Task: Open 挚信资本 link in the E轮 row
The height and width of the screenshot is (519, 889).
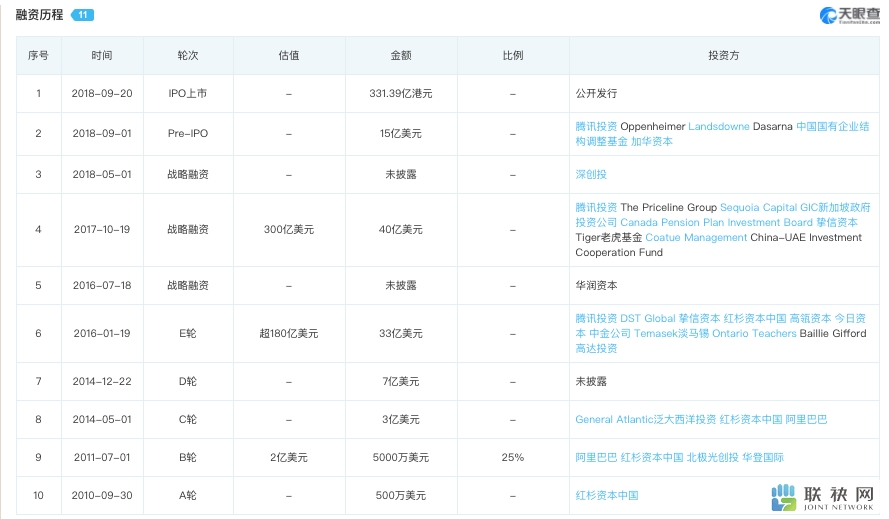Action: (699, 318)
